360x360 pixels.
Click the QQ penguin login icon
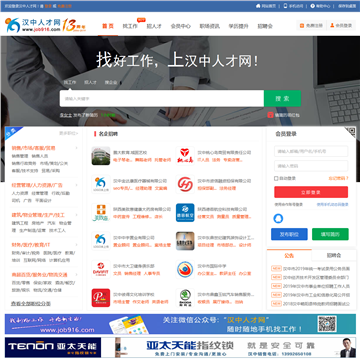pos(278,218)
